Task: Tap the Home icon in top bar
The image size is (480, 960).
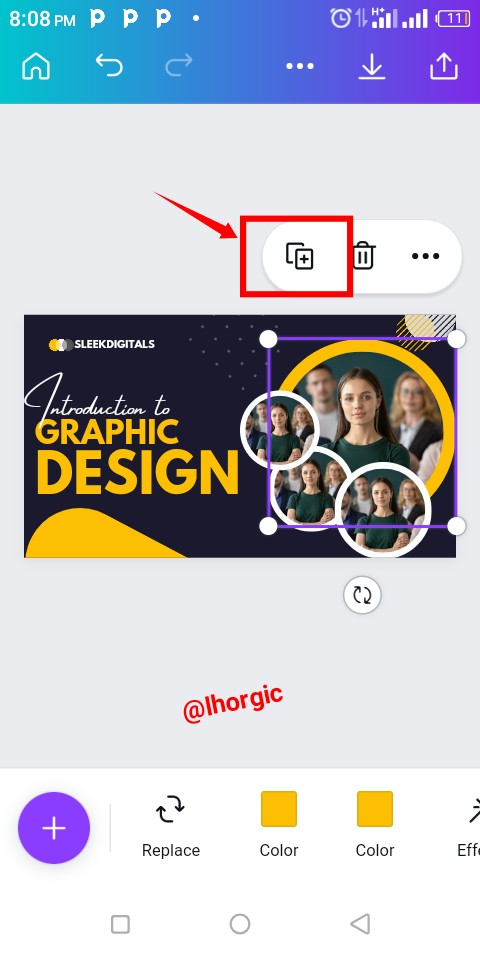Action: [x=36, y=66]
